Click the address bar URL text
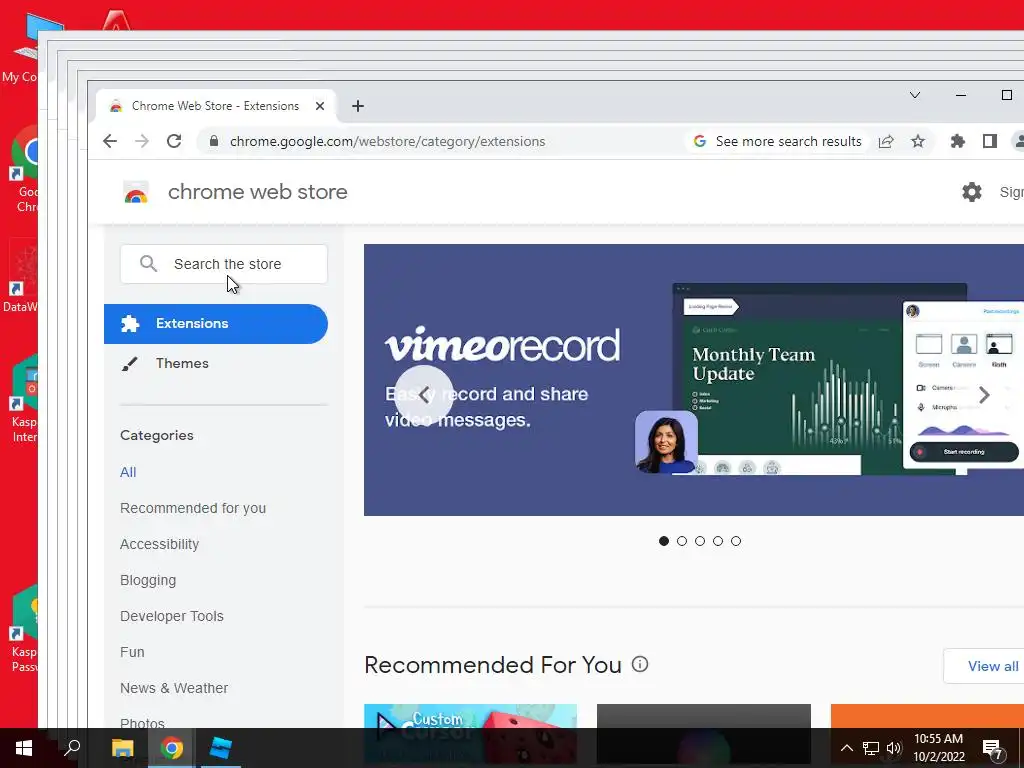The height and width of the screenshot is (768, 1024). tap(387, 141)
